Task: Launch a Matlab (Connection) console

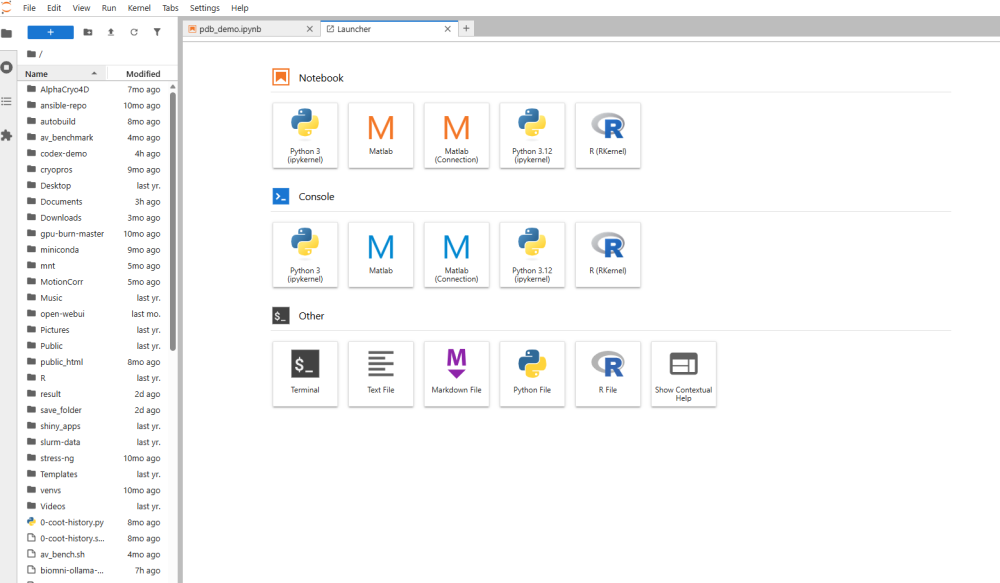Action: tap(457, 255)
